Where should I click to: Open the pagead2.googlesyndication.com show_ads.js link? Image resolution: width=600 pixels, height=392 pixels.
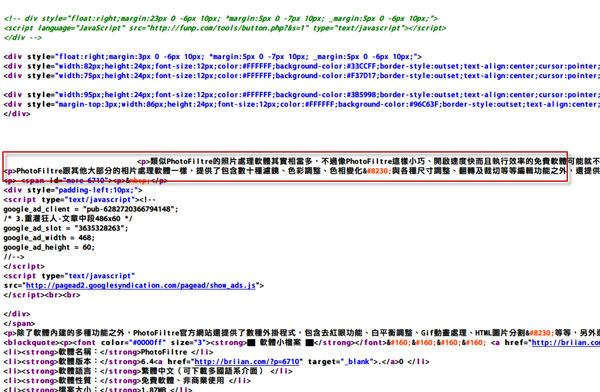pos(140,286)
